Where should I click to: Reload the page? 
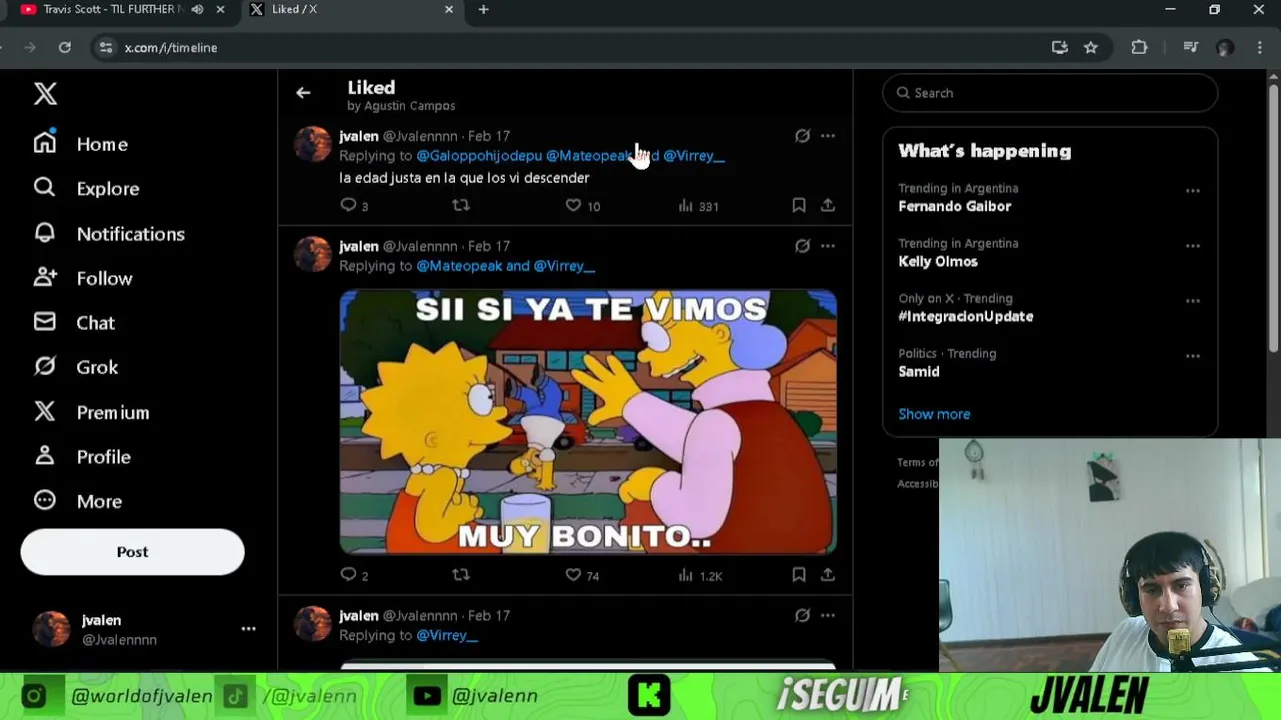pos(65,47)
